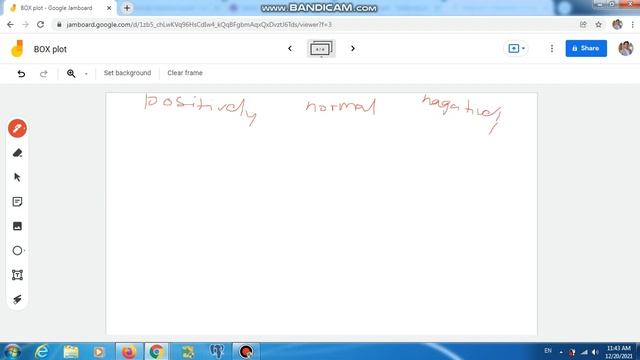The height and width of the screenshot is (360, 640).
Task: Open the Google account avatar
Action: [x=625, y=48]
